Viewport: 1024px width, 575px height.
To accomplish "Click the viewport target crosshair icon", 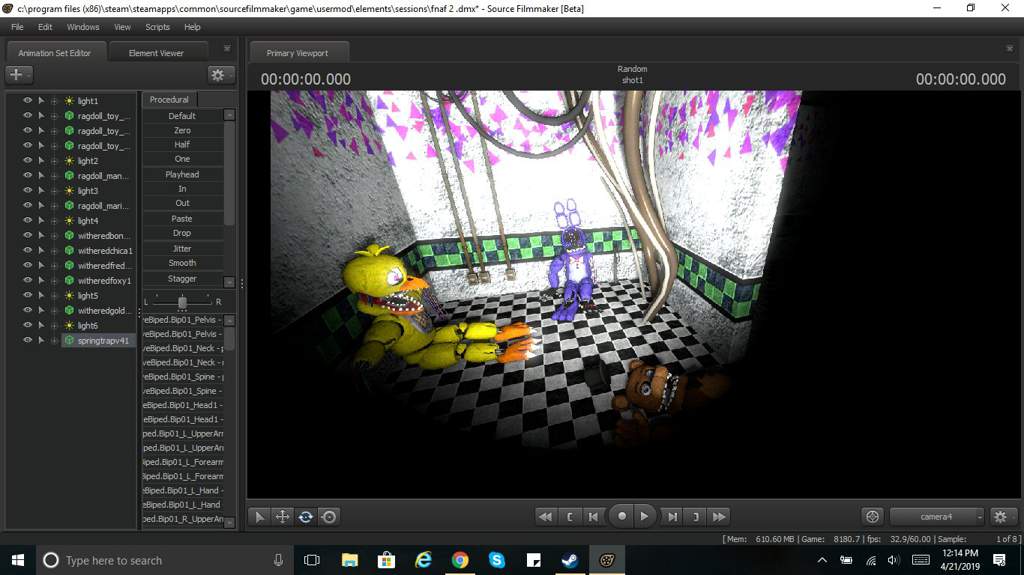I will (x=872, y=516).
